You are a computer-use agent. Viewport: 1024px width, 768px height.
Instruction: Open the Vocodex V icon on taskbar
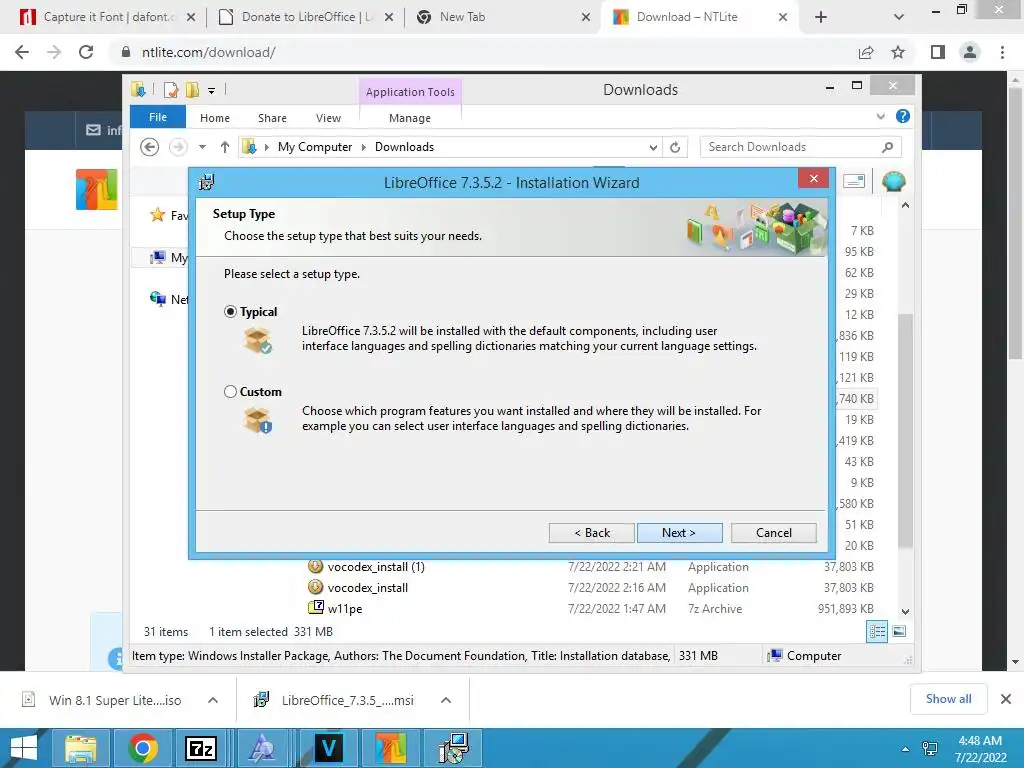[x=328, y=748]
